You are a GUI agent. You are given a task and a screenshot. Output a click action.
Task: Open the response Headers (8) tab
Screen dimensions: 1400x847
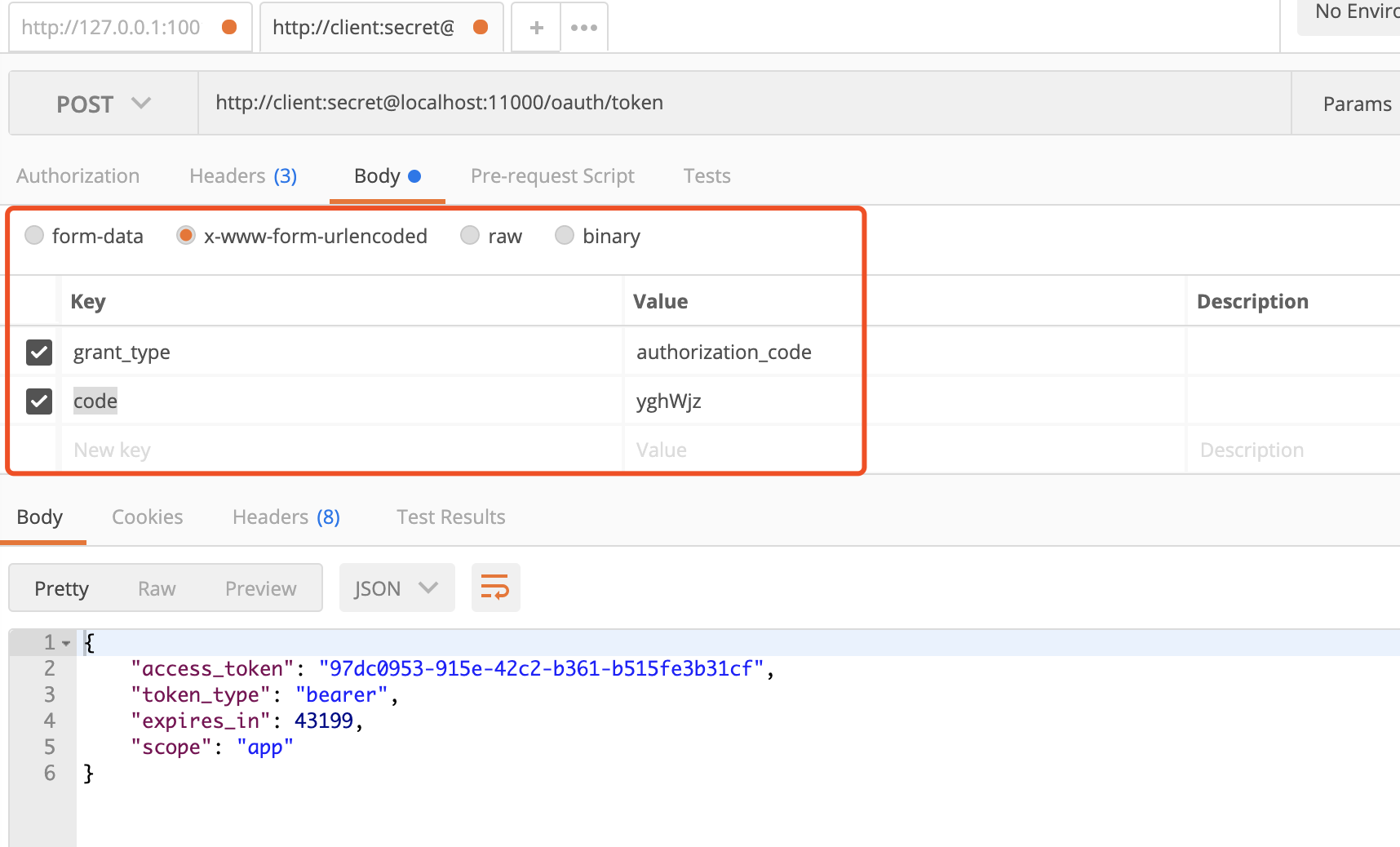pyautogui.click(x=286, y=517)
